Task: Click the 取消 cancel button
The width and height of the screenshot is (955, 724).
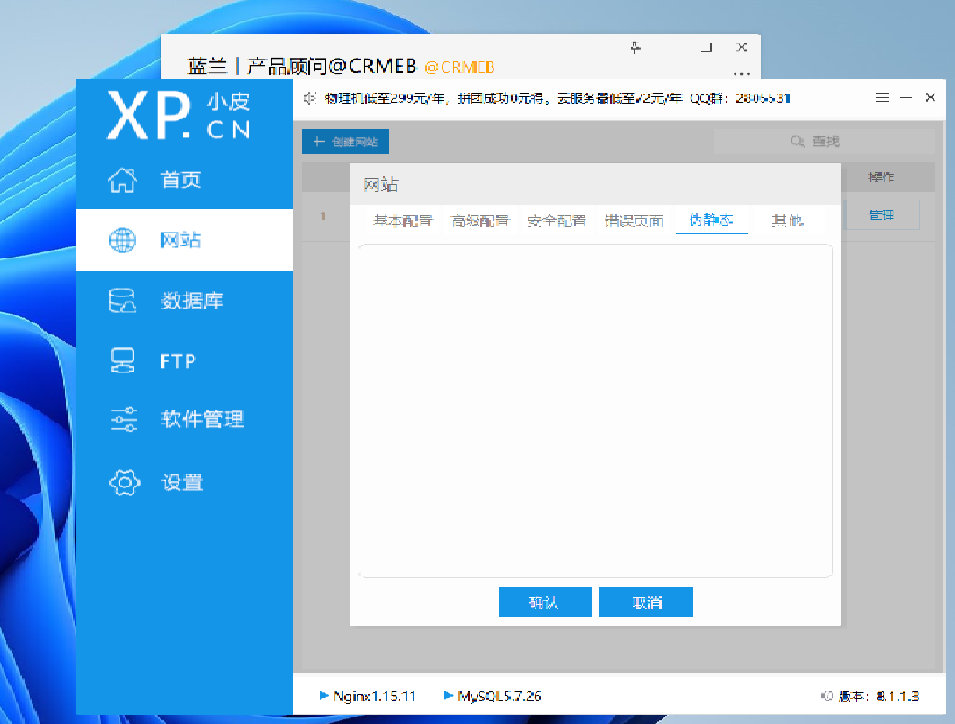Action: [646, 602]
